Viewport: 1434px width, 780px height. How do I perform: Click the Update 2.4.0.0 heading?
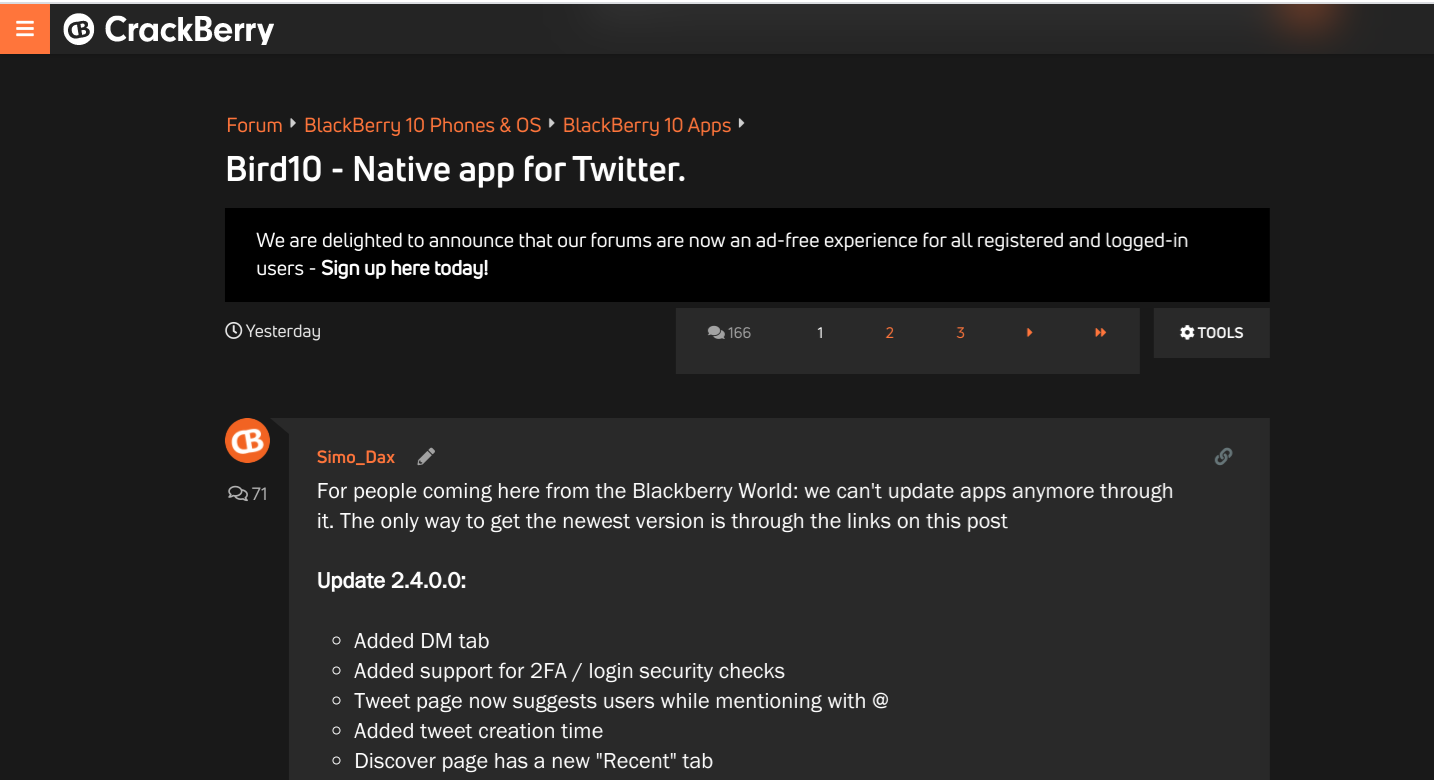pyautogui.click(x=392, y=581)
